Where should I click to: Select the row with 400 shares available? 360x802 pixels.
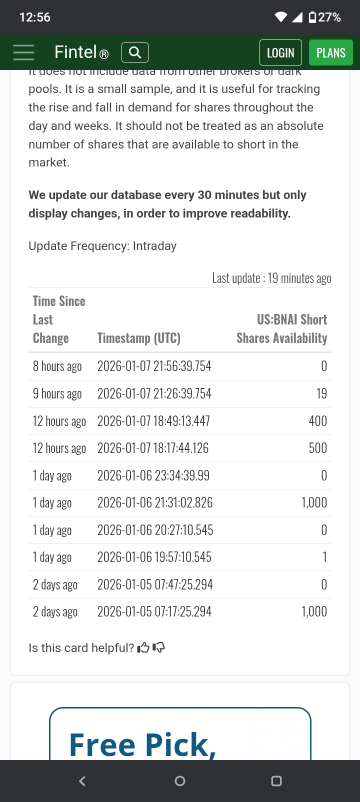pyautogui.click(x=180, y=421)
